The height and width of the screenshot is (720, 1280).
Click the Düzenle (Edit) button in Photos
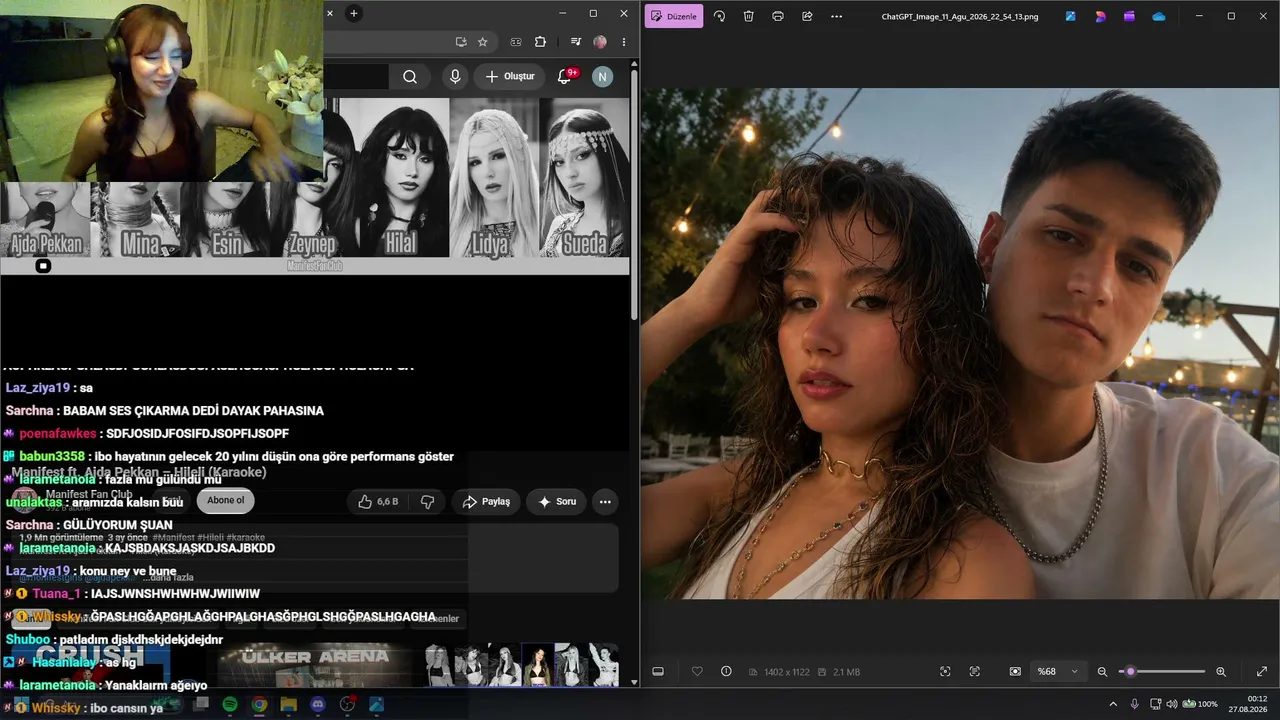click(674, 16)
